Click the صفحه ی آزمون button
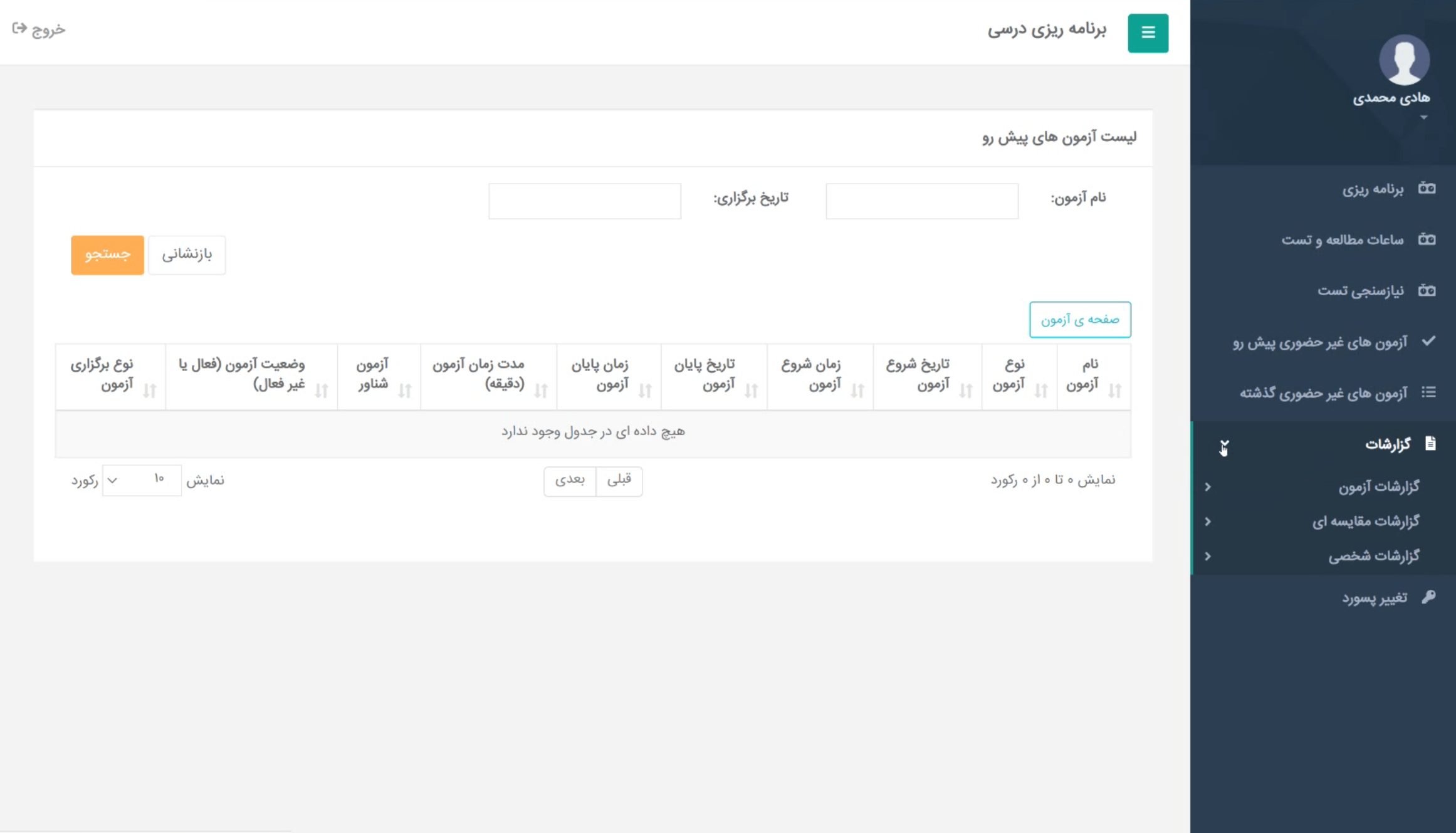This screenshot has height=833, width=1456. click(1079, 320)
